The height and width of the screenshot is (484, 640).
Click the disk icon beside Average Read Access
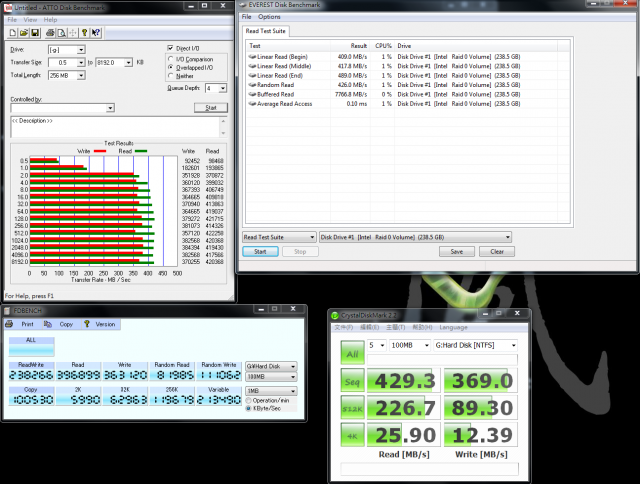click(252, 104)
